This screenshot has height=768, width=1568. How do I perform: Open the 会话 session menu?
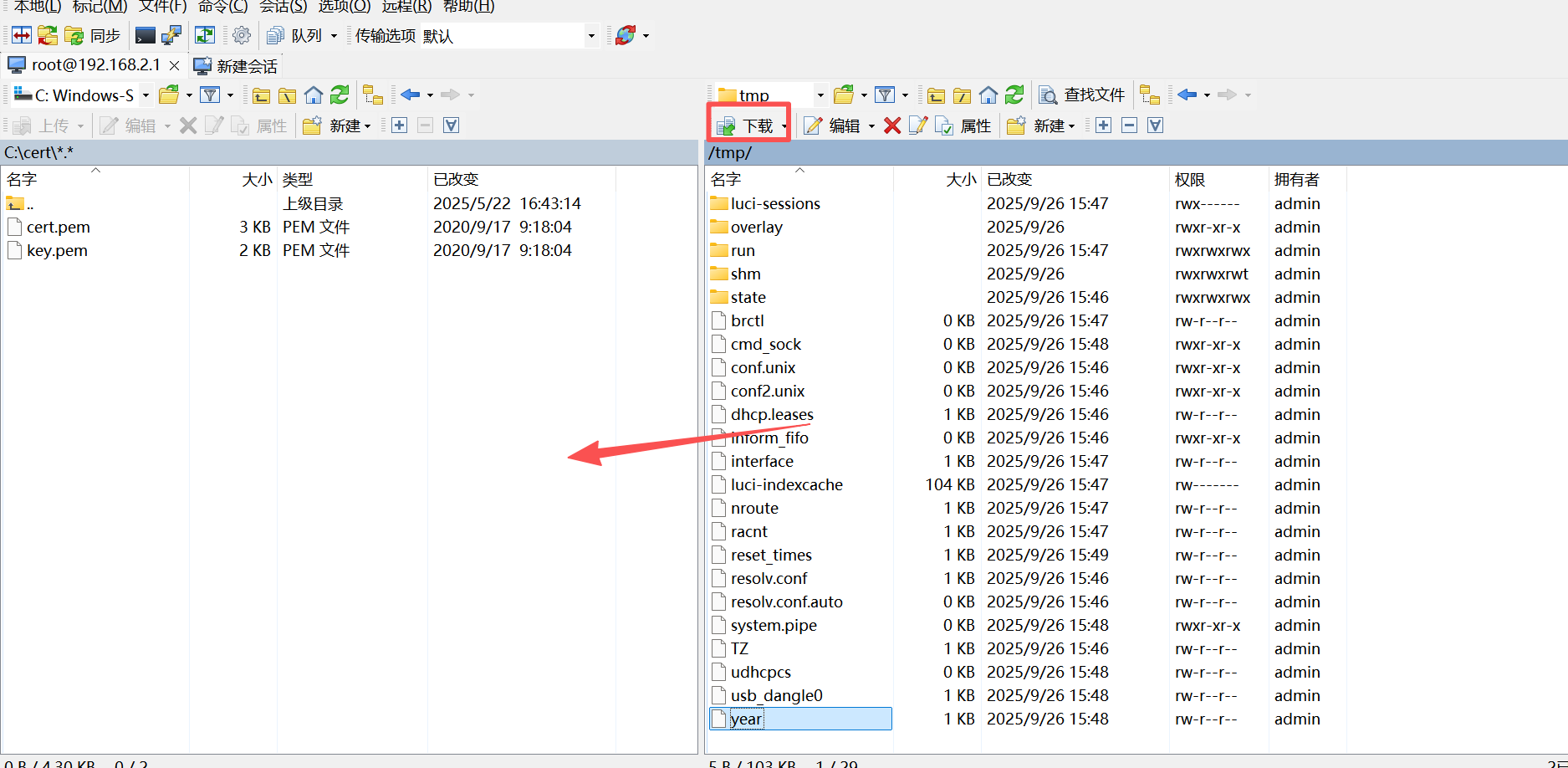(282, 7)
